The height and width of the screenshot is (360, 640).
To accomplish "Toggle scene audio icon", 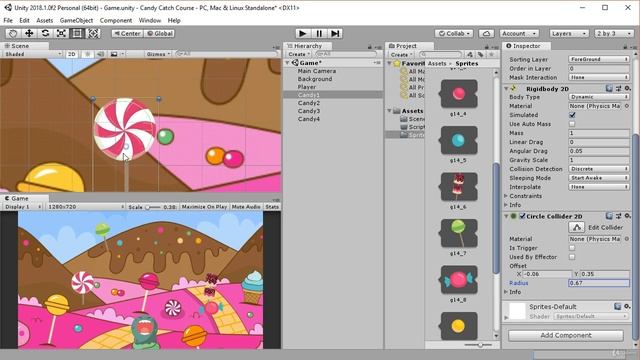I will [x=100, y=54].
